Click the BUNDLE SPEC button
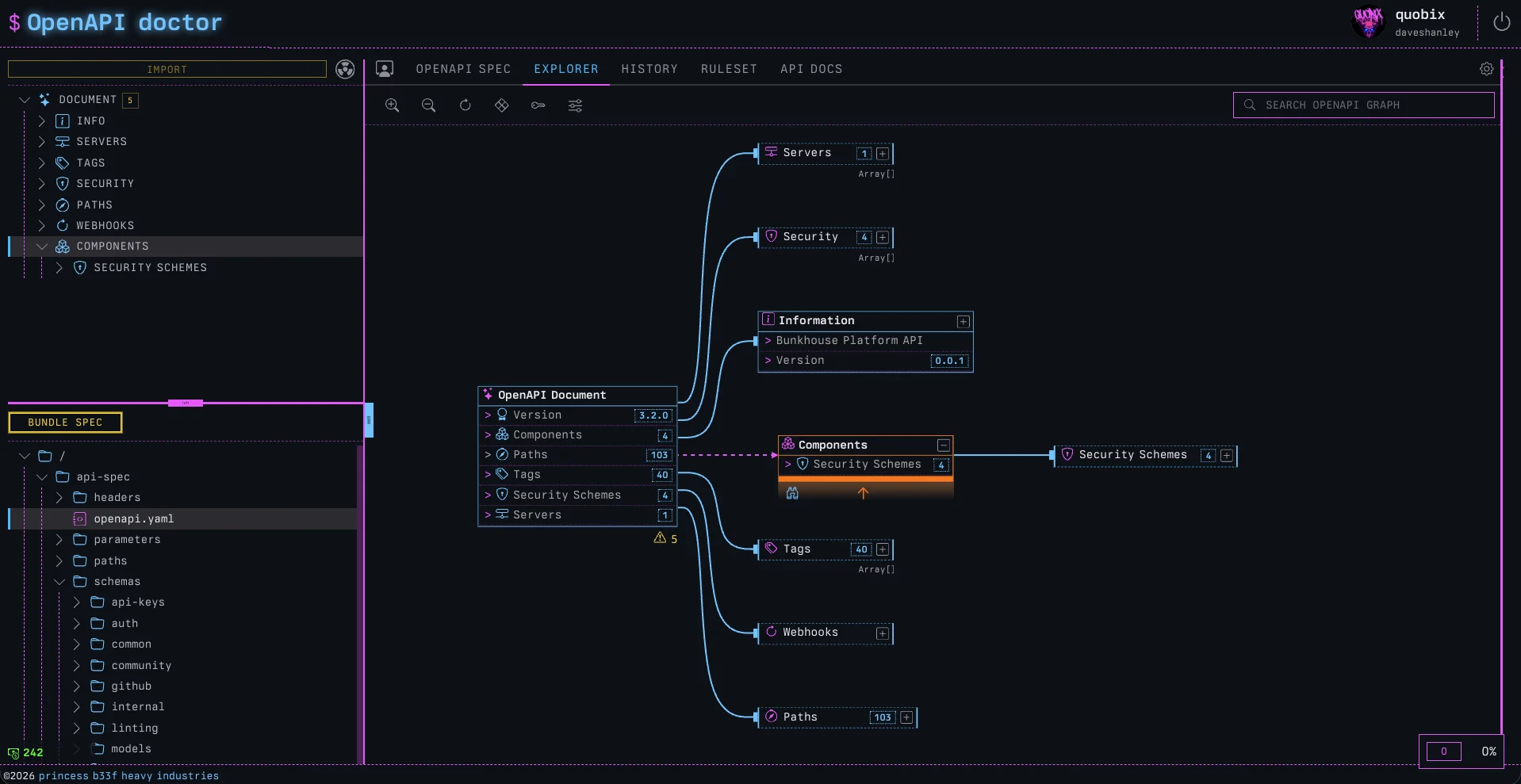 click(65, 423)
